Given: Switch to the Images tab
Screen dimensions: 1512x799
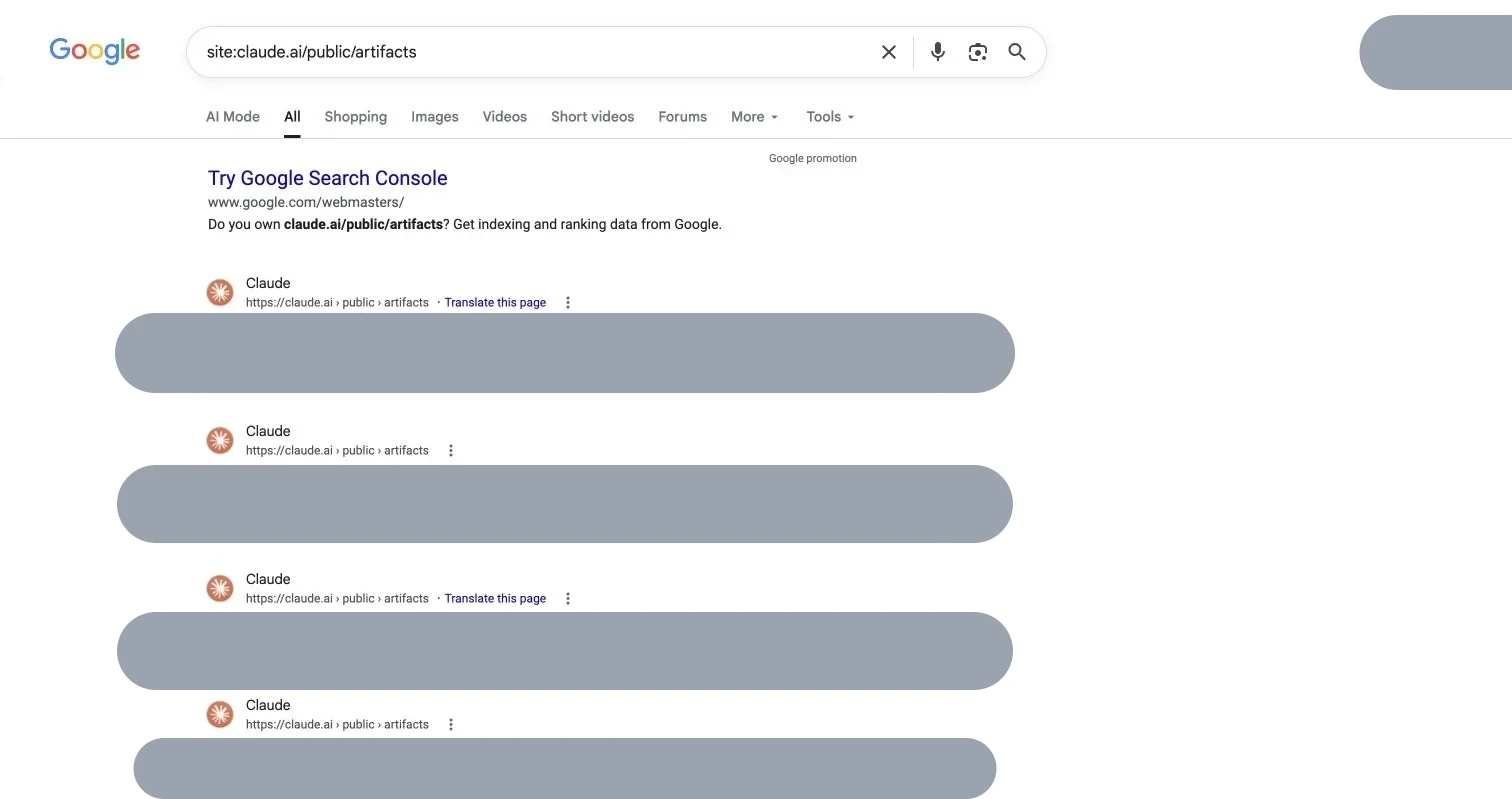Looking at the screenshot, I should (435, 116).
